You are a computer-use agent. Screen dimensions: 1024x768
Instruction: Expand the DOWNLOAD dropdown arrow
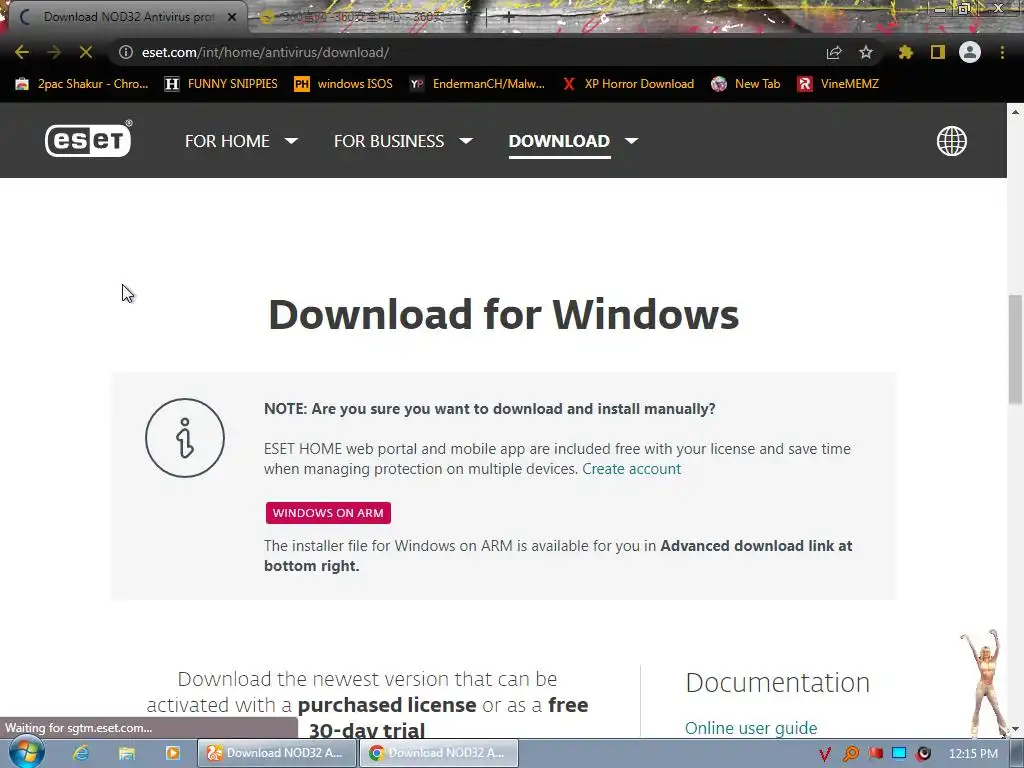(631, 140)
